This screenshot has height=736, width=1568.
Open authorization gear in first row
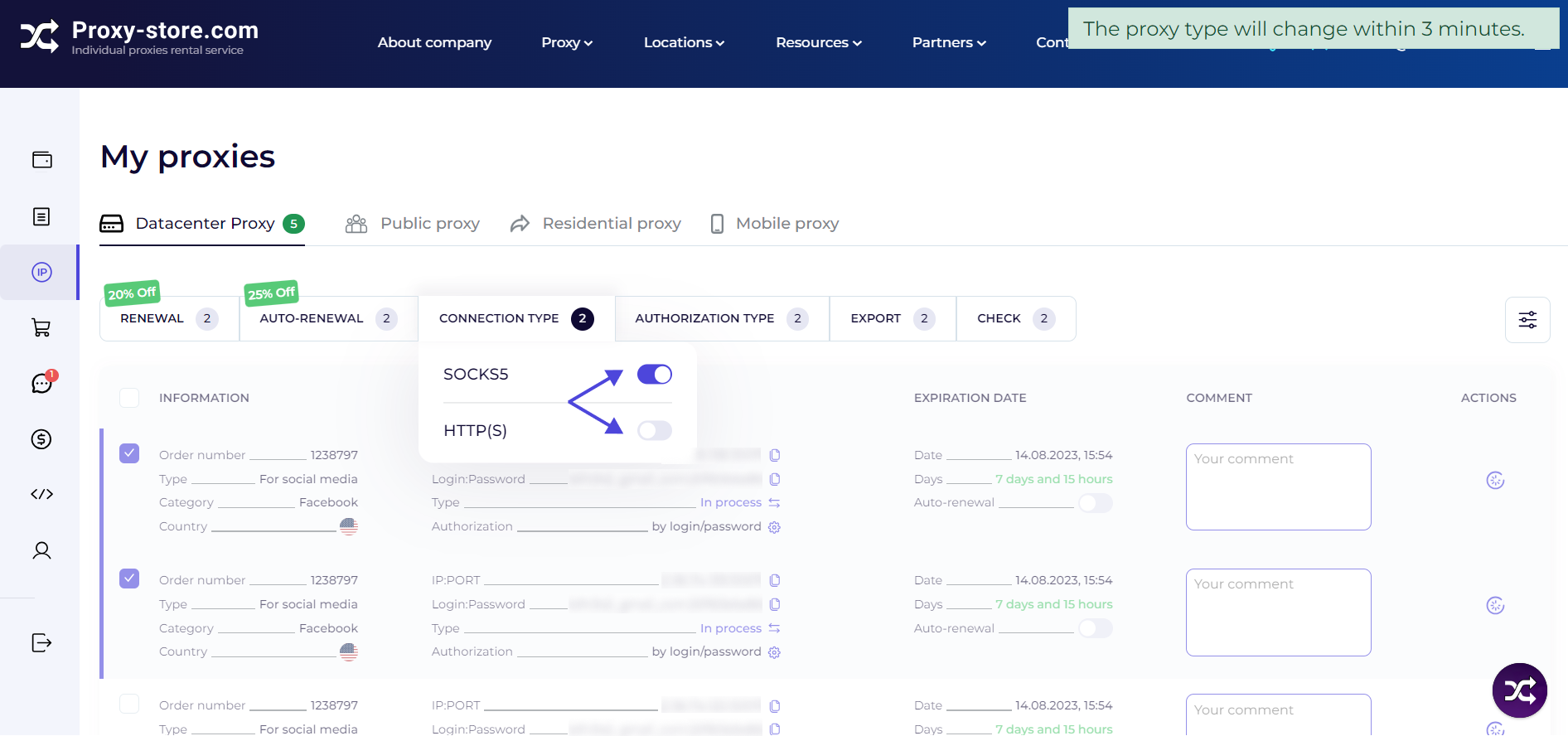pyautogui.click(x=774, y=527)
